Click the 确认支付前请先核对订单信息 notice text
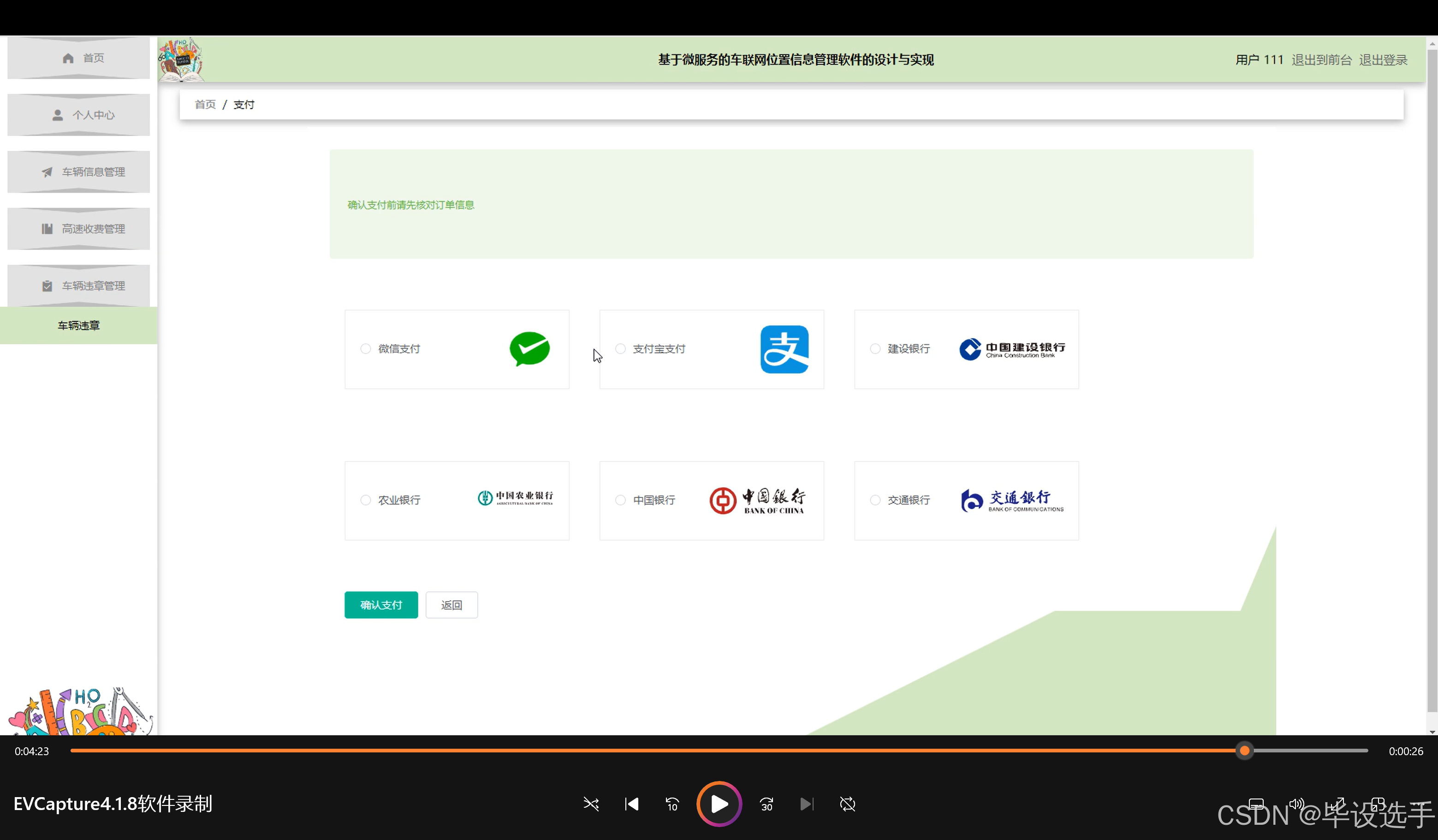1438x840 pixels. [x=411, y=205]
